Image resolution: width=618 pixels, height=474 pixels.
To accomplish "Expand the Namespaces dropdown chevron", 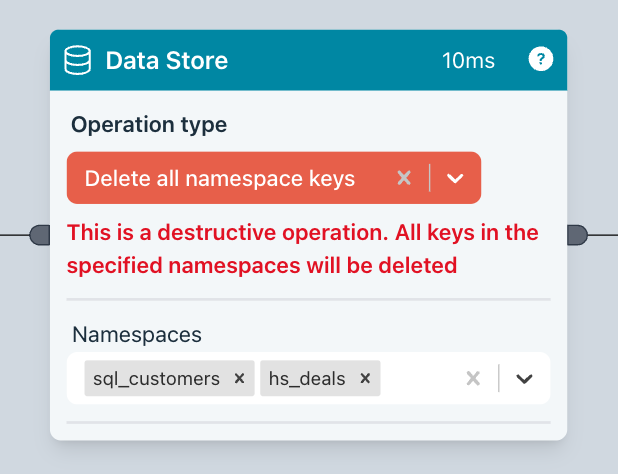I will [524, 379].
